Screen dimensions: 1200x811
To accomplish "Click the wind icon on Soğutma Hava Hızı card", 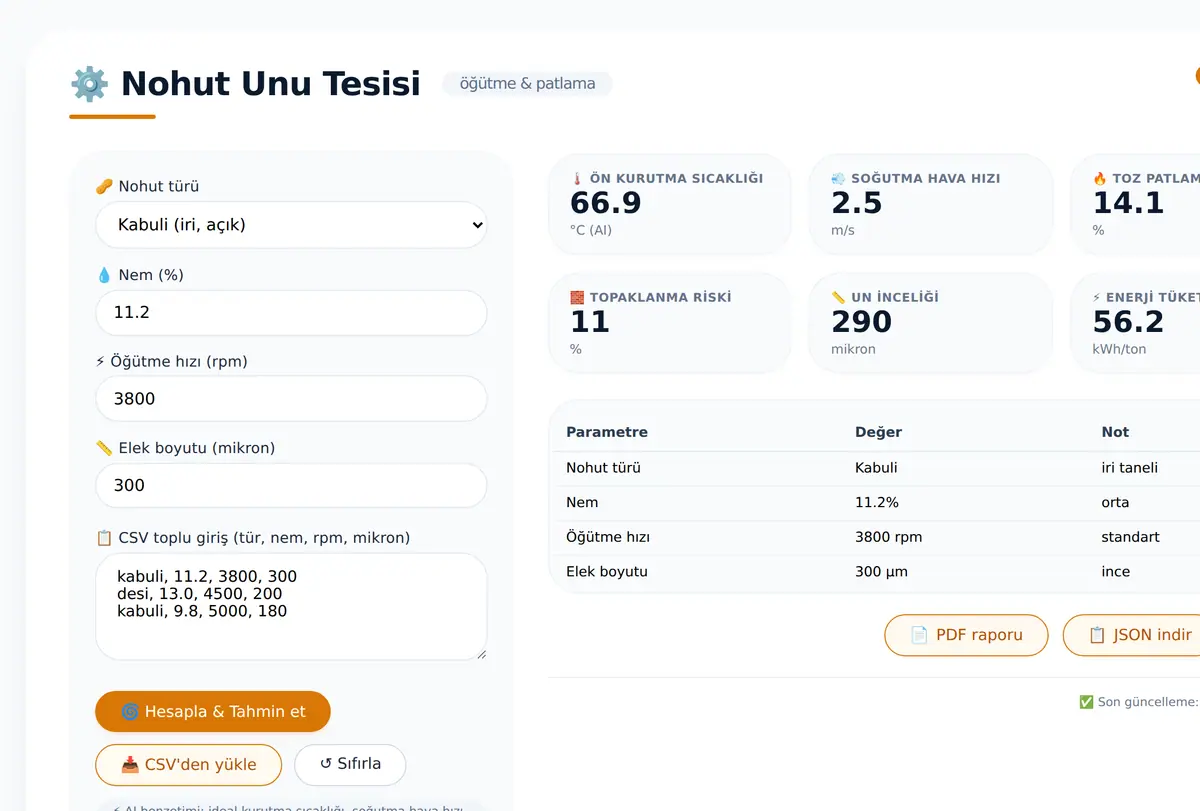I will (839, 178).
